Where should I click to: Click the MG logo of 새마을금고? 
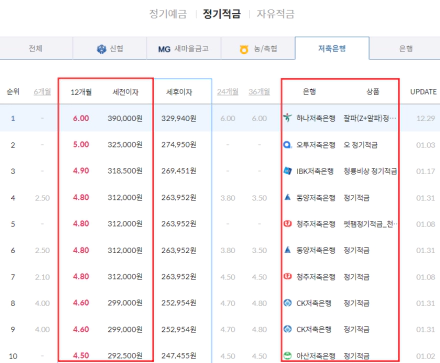coord(164,49)
